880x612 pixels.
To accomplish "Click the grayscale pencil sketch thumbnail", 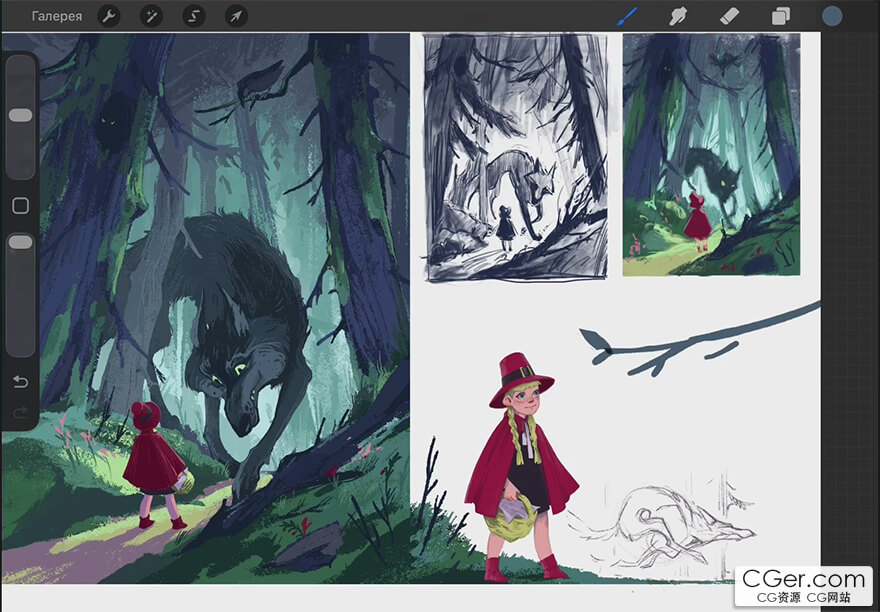I will point(516,157).
